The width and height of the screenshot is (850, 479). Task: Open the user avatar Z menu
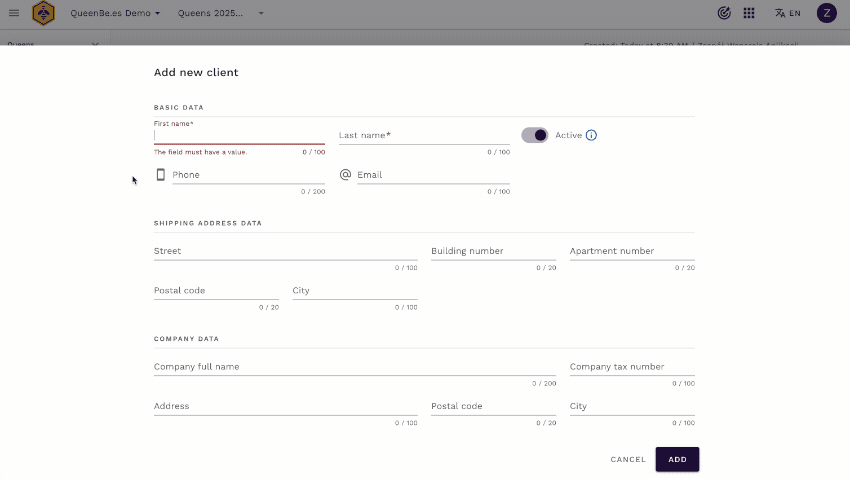click(826, 13)
